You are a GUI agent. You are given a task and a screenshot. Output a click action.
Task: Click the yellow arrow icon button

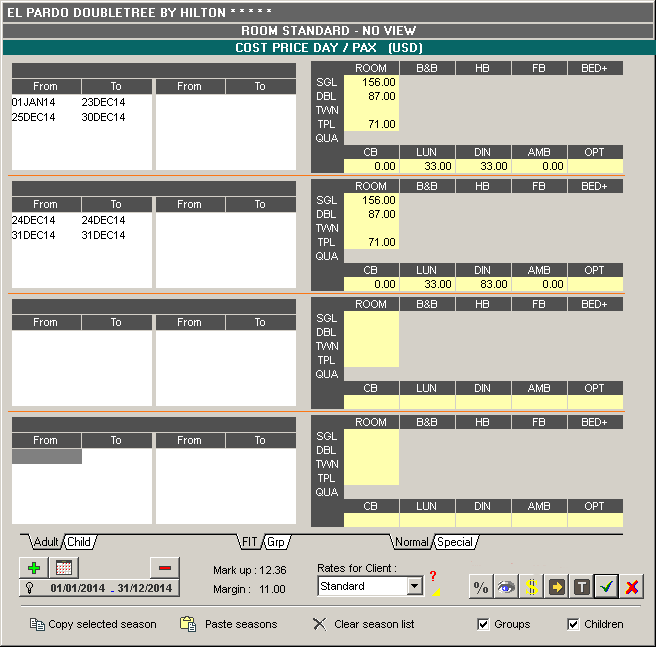coord(556,587)
